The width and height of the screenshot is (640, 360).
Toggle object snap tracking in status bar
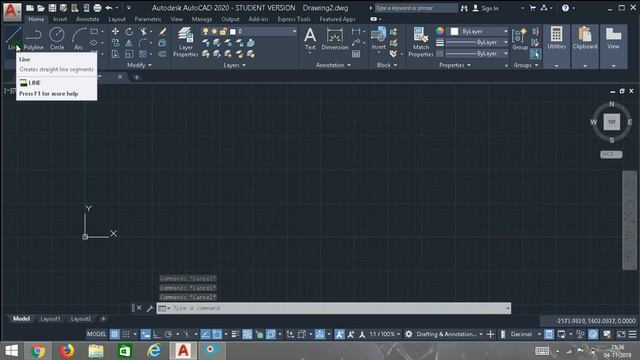(205, 334)
